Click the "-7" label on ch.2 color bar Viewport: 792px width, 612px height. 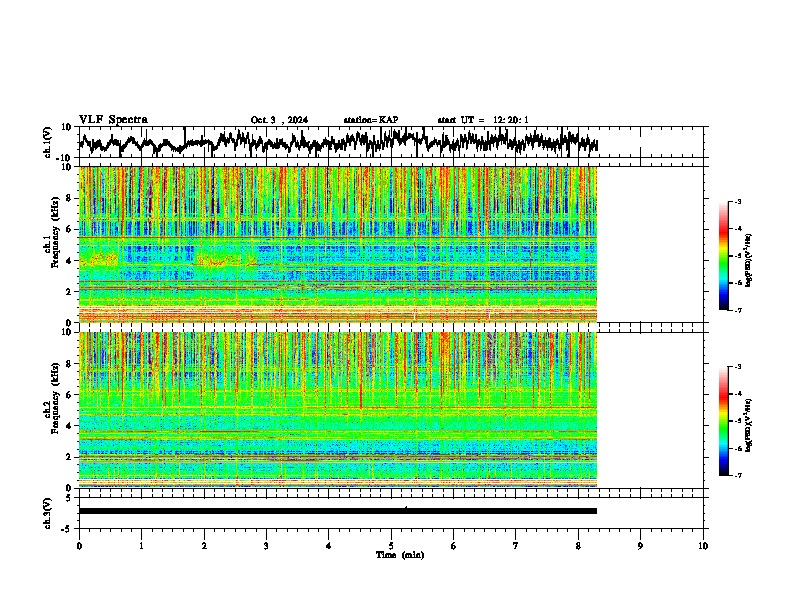(738, 475)
